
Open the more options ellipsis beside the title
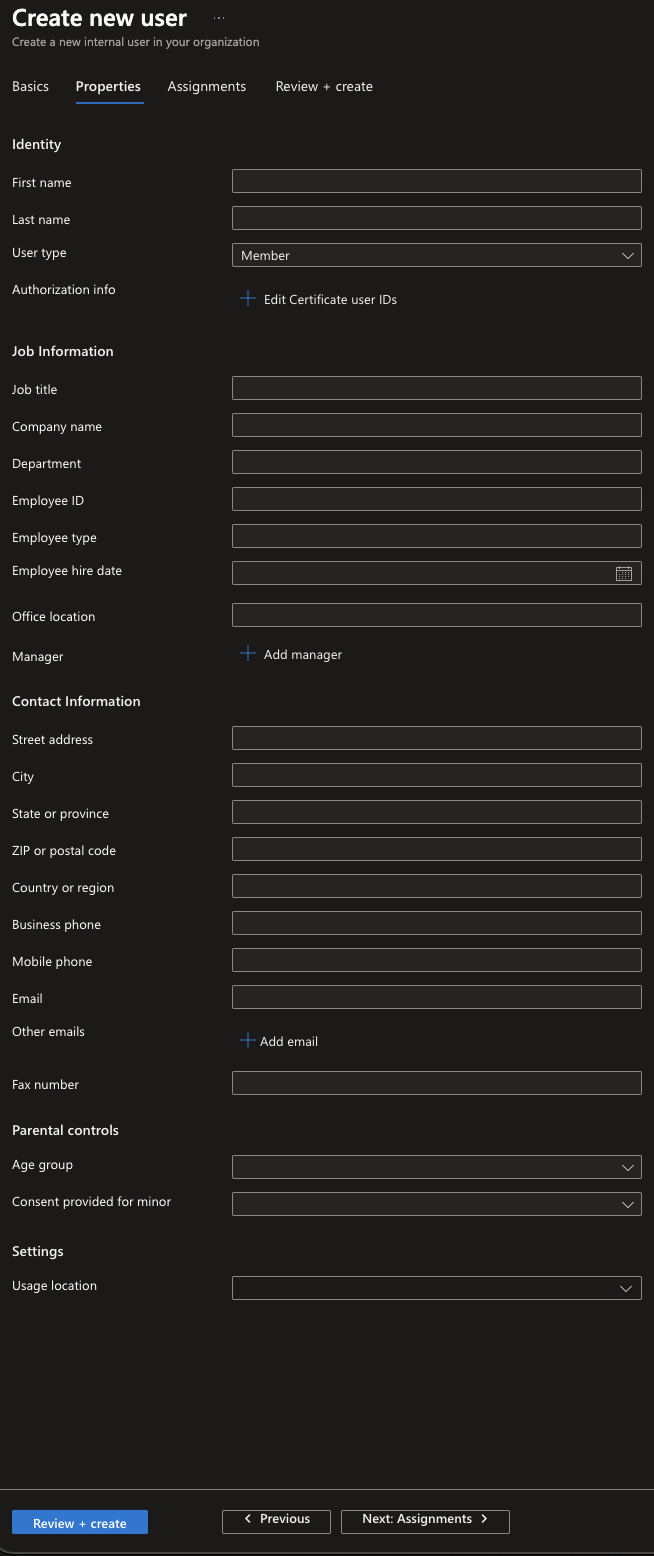[219, 18]
